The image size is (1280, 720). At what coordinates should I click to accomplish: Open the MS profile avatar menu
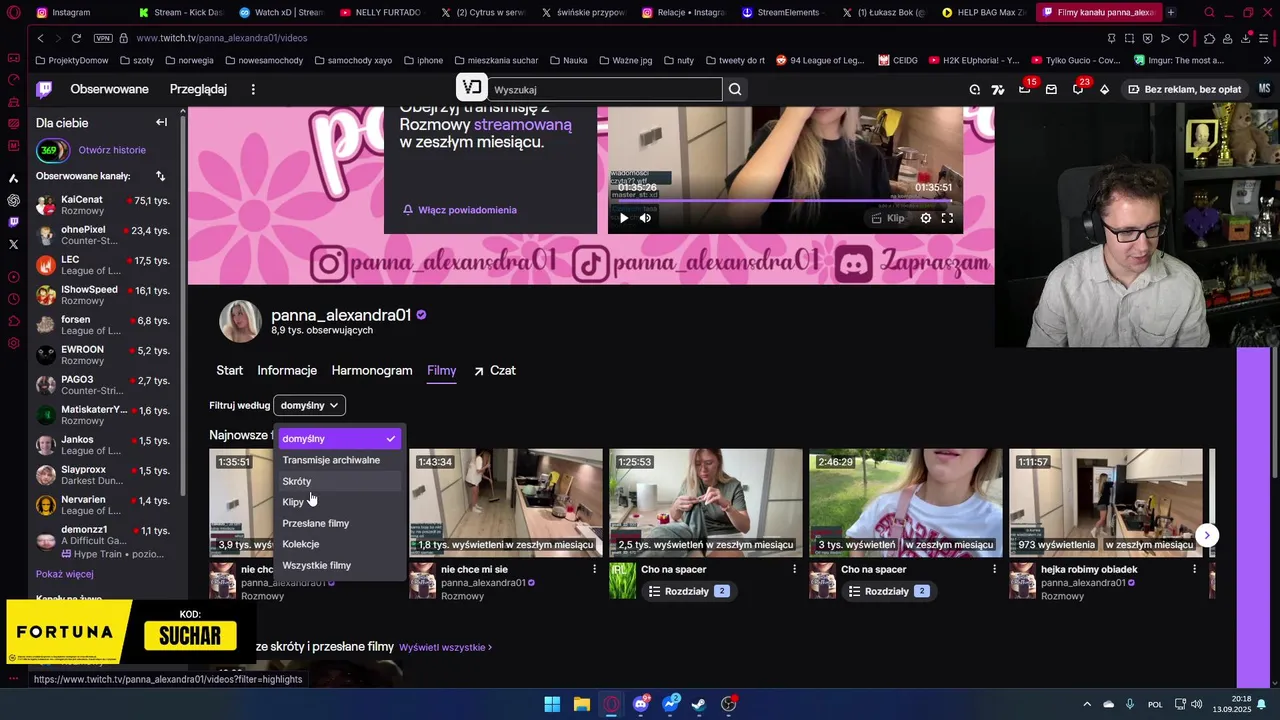(1264, 89)
